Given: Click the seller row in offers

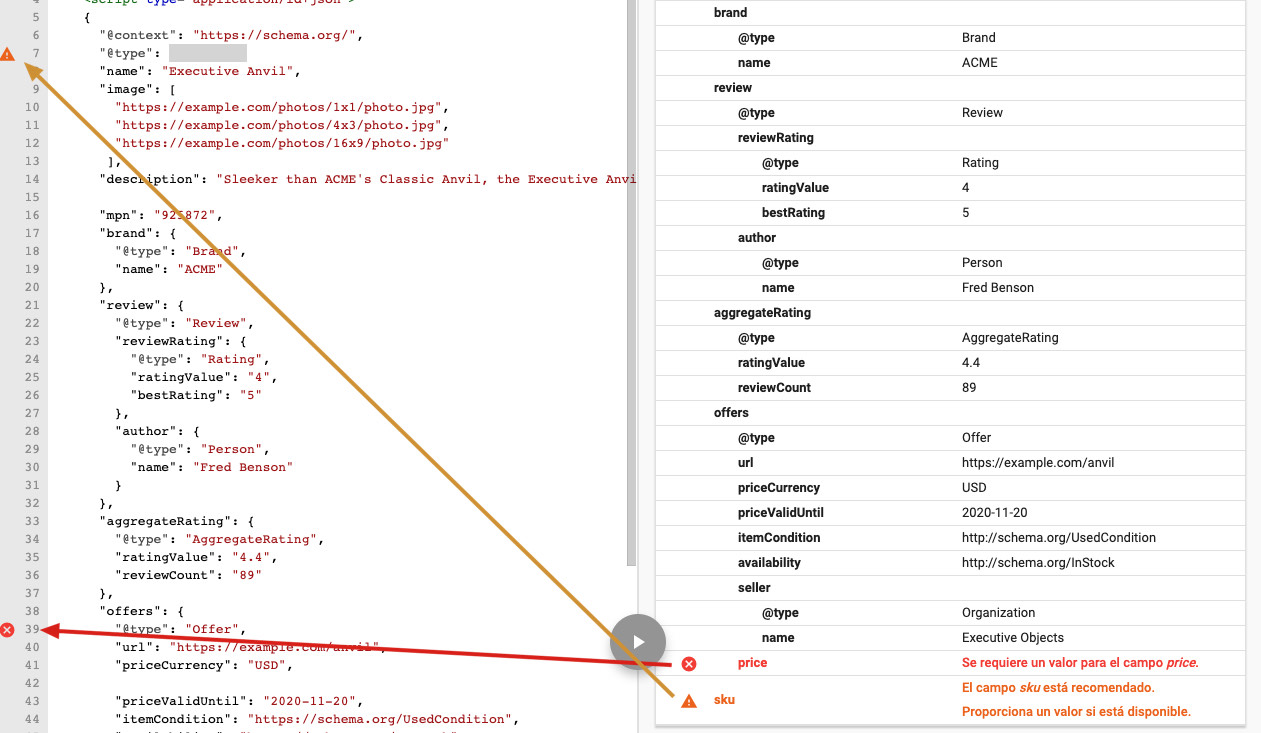Looking at the screenshot, I should click(x=754, y=587).
